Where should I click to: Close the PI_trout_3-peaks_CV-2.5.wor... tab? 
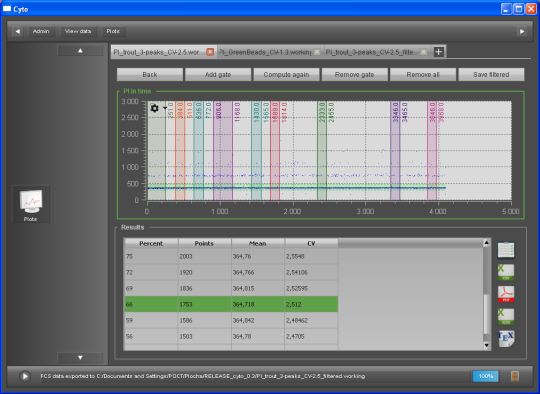pyautogui.click(x=210, y=52)
